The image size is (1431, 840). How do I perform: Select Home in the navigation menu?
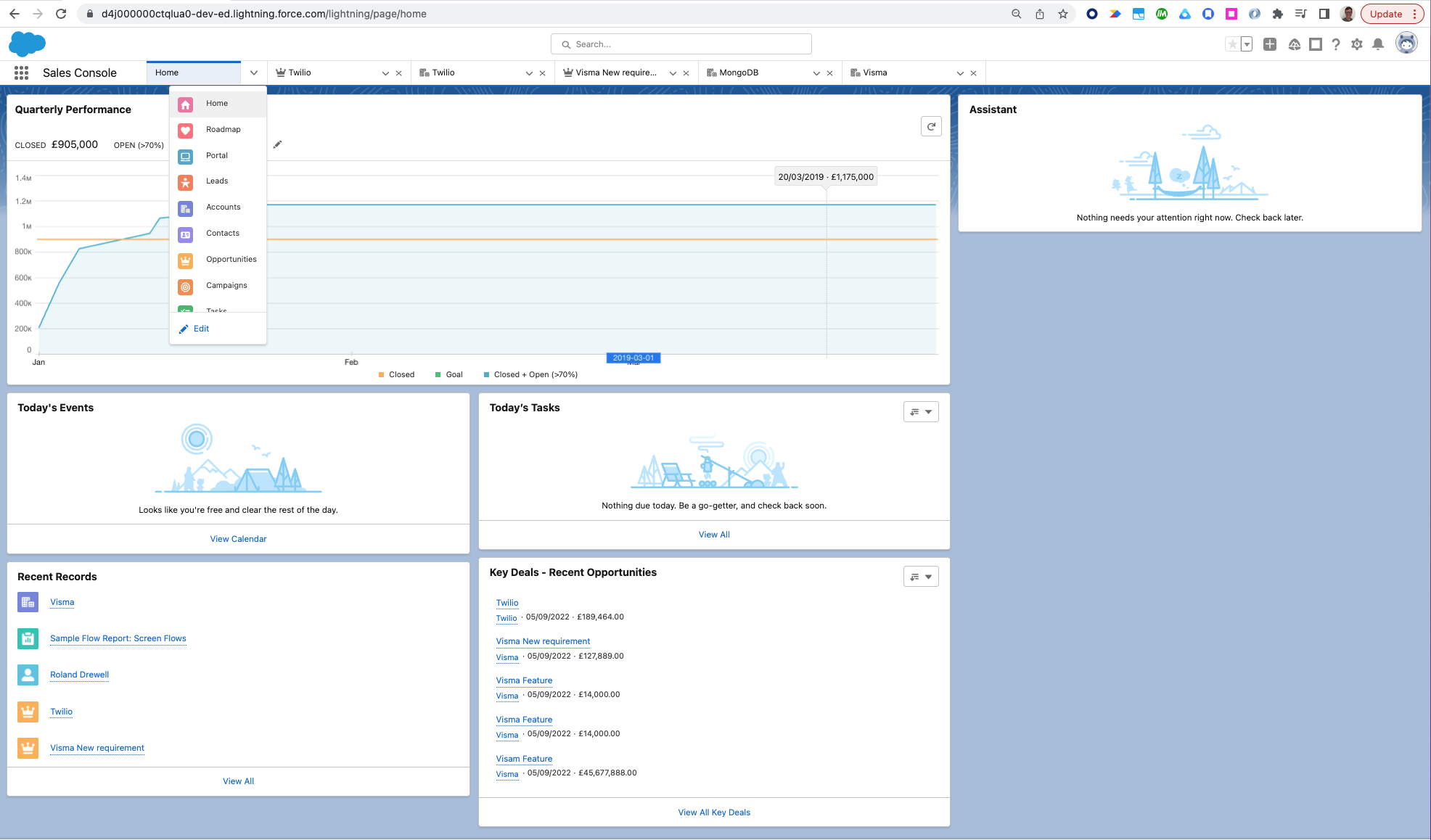(x=218, y=104)
